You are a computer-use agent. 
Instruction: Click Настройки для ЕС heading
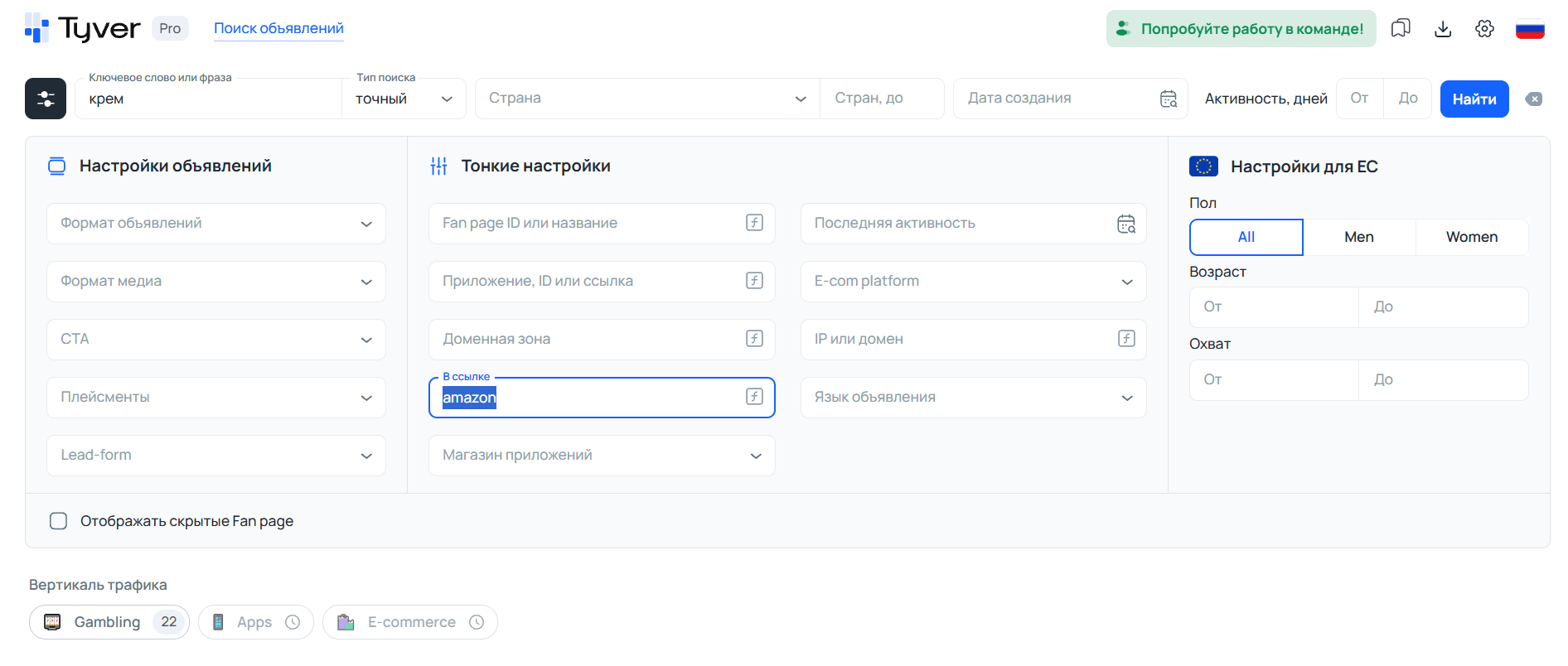[x=1304, y=166]
